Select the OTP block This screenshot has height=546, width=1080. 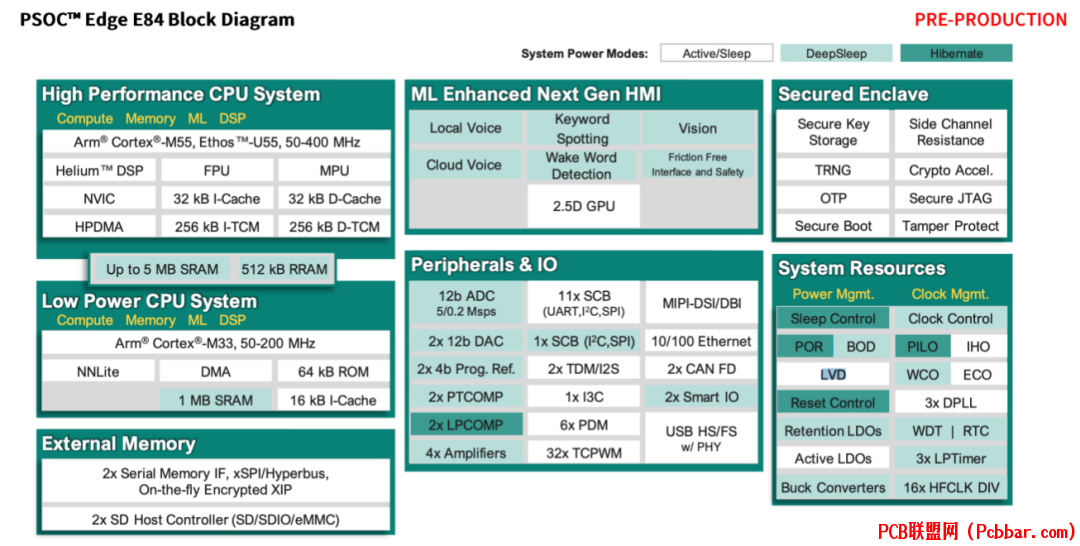(833, 198)
